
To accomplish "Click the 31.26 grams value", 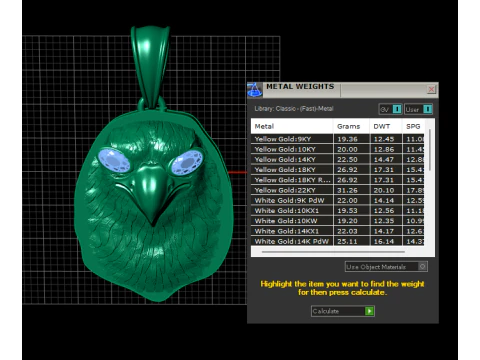I will click(347, 190).
